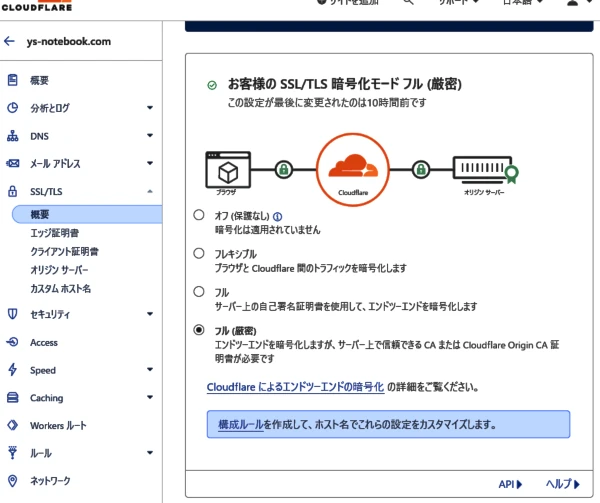Open the API link at bottom

coord(509,484)
